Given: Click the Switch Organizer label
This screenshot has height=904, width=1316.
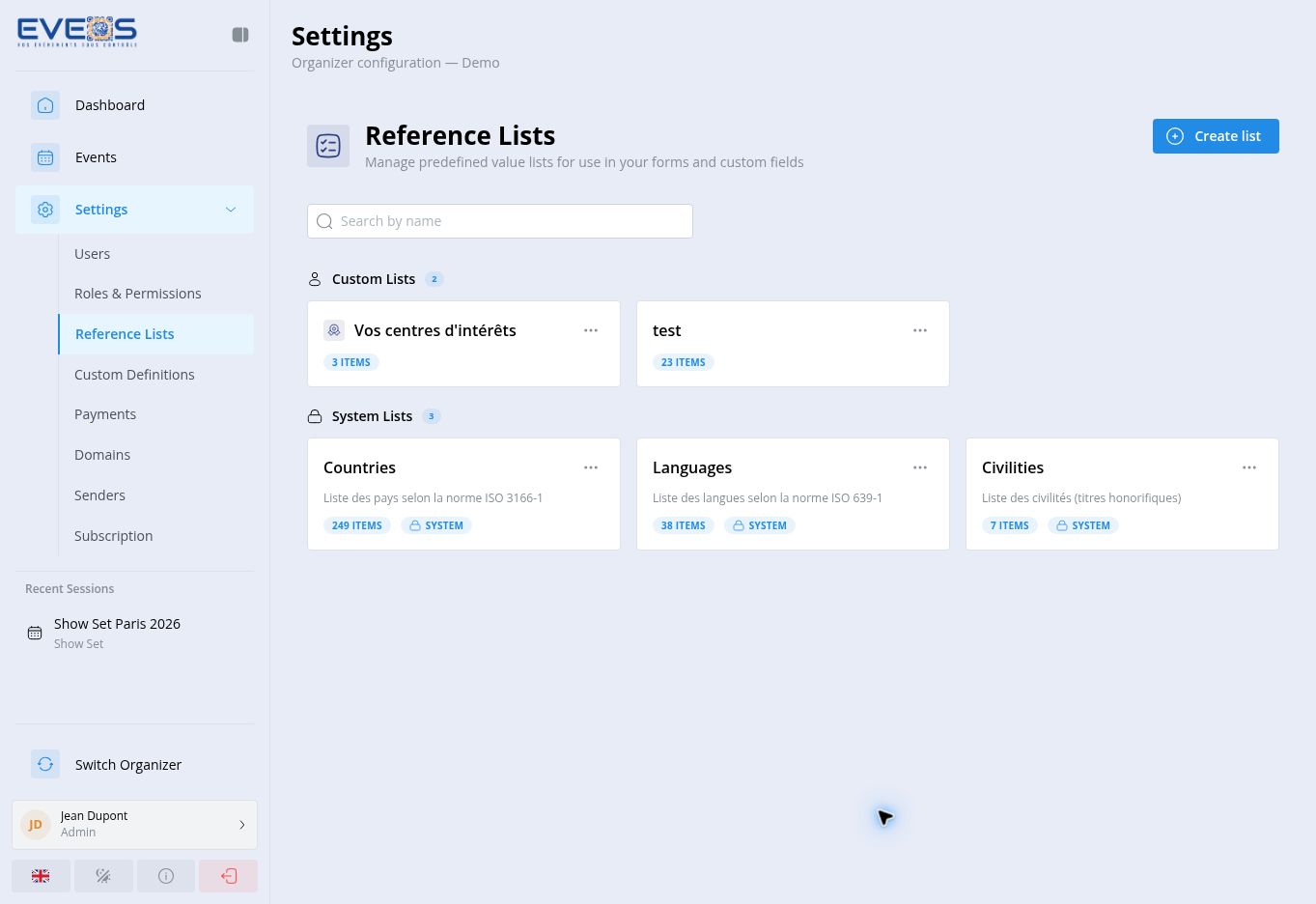Looking at the screenshot, I should [x=128, y=765].
